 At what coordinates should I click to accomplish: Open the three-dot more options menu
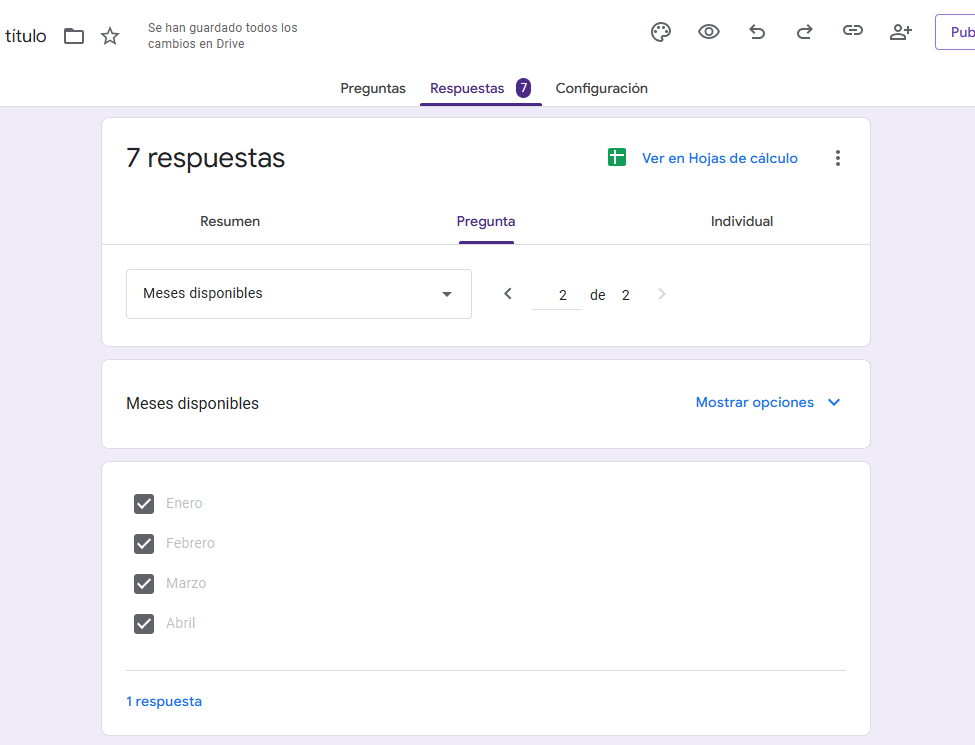pyautogui.click(x=838, y=158)
